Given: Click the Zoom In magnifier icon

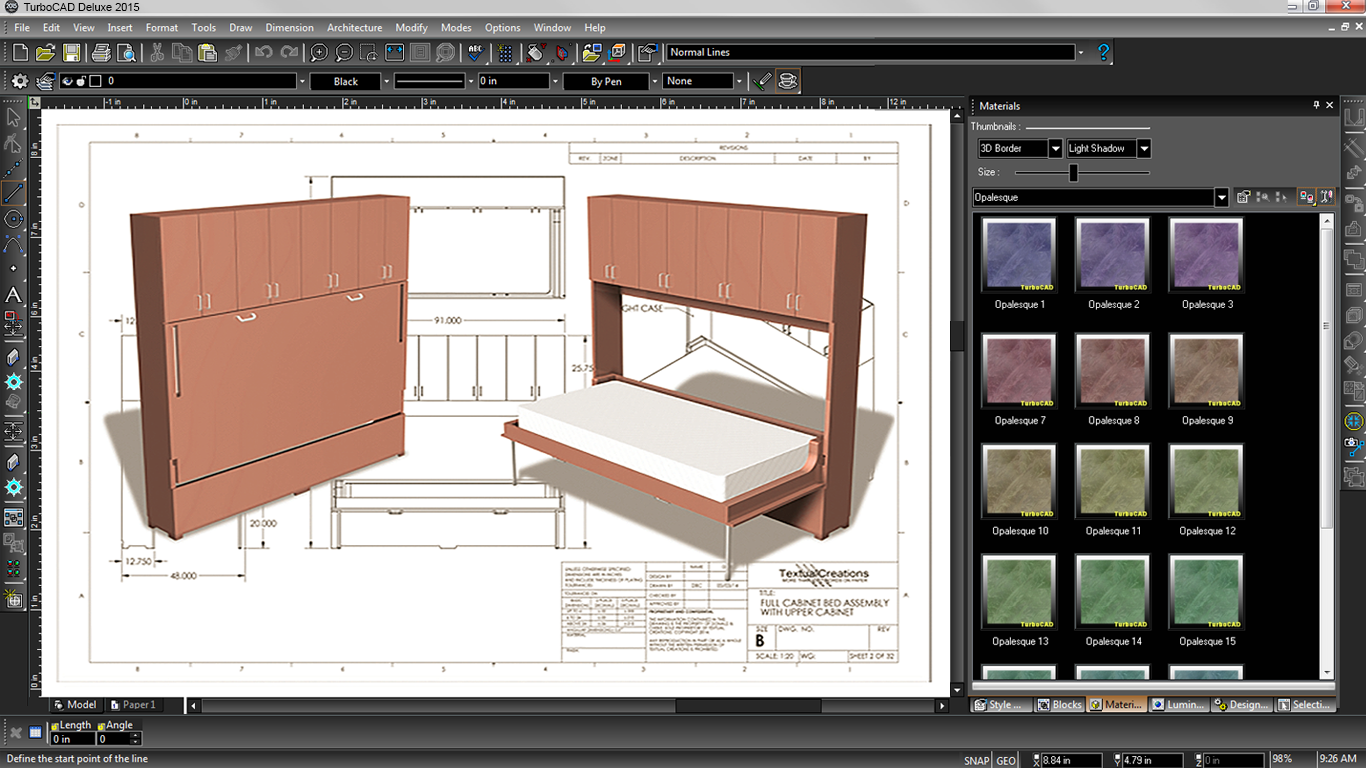Looking at the screenshot, I should click(319, 53).
